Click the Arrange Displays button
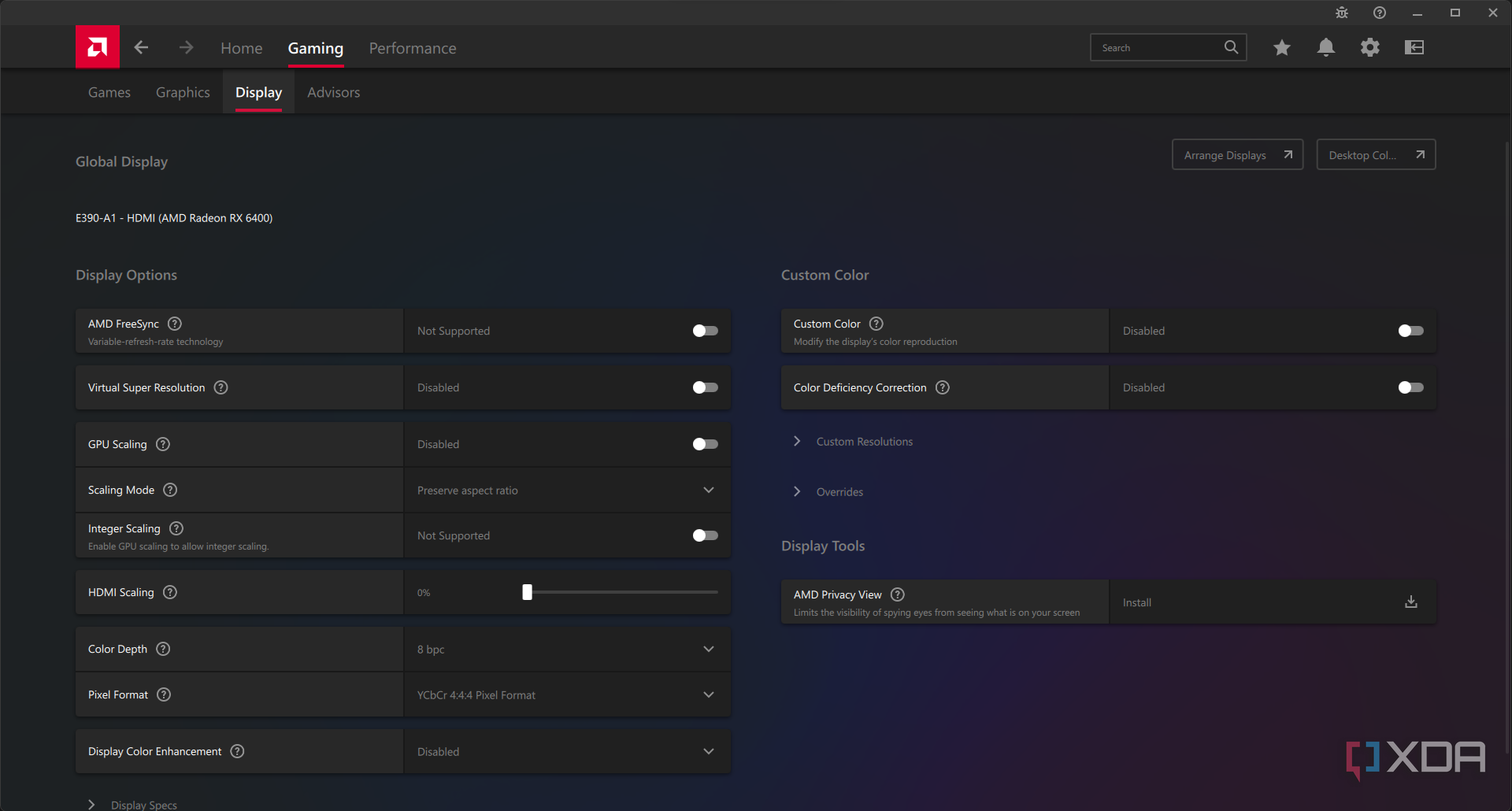The width and height of the screenshot is (1512, 811). click(x=1236, y=155)
